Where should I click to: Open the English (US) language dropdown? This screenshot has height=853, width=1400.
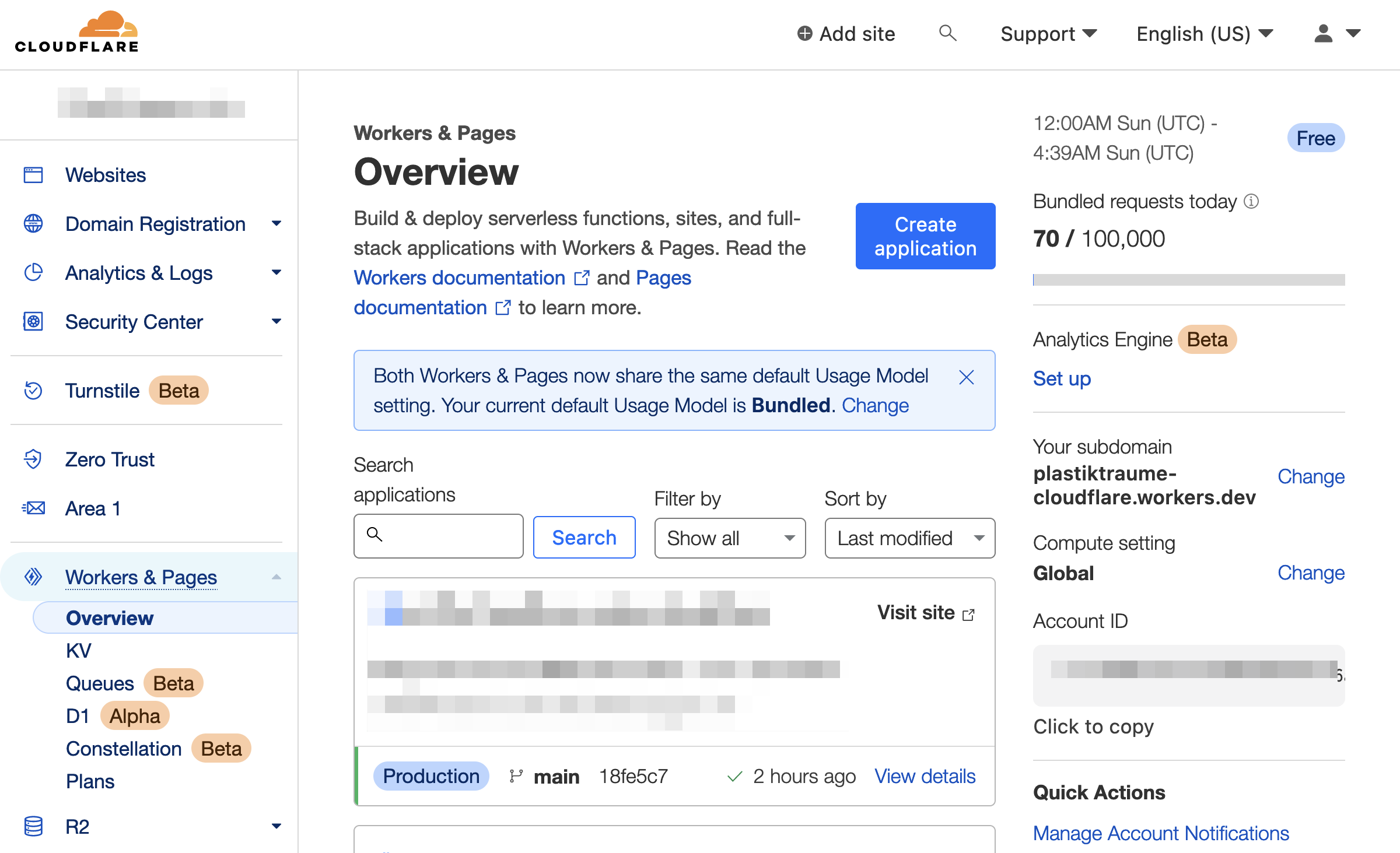pyautogui.click(x=1205, y=34)
